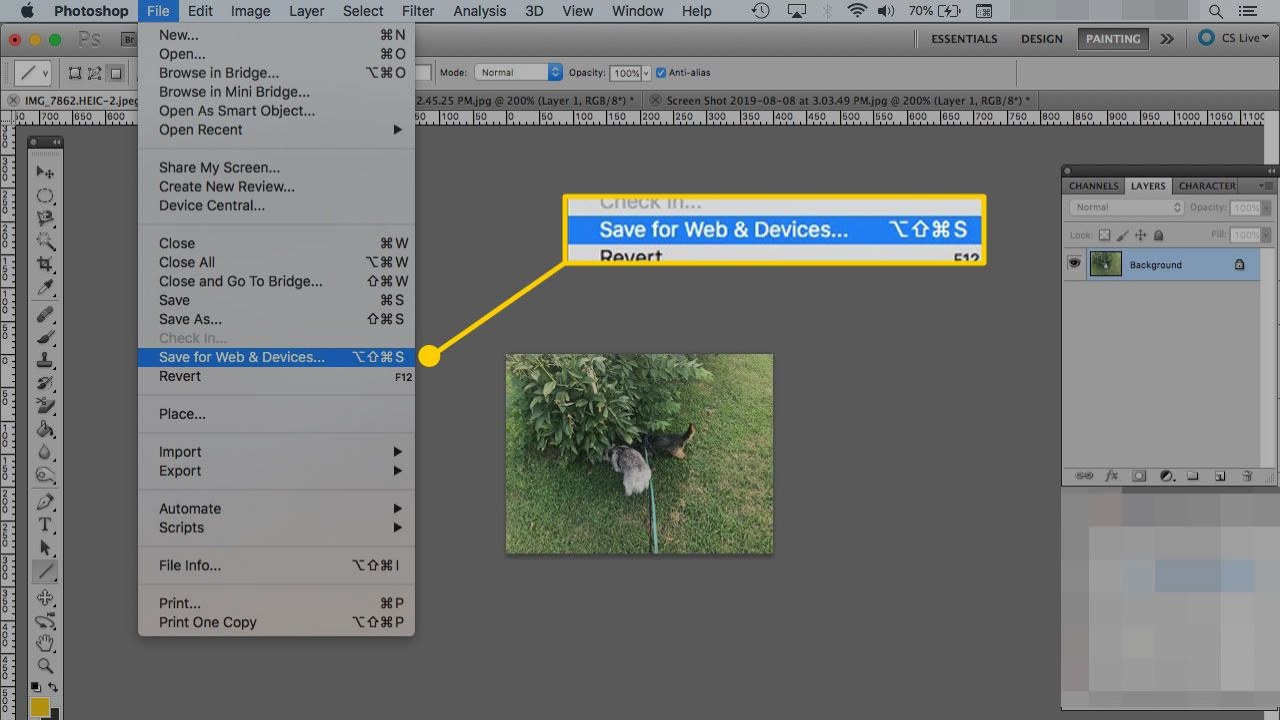Select the Clone Stamp tool
Image resolution: width=1280 pixels, height=720 pixels.
45,360
